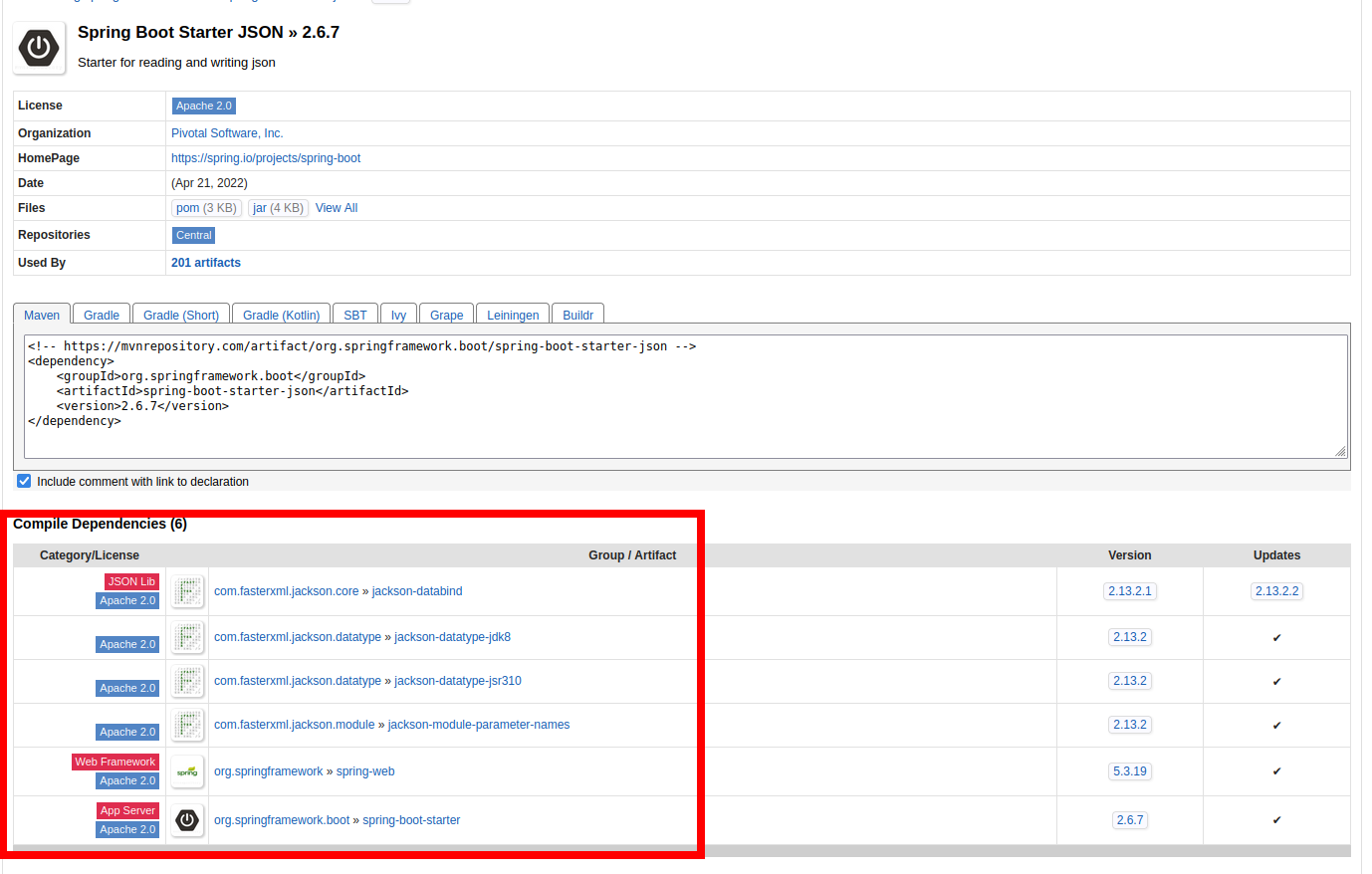Switch to the Gradle tab
Viewport: 1372px width, 874px height.
tap(102, 315)
